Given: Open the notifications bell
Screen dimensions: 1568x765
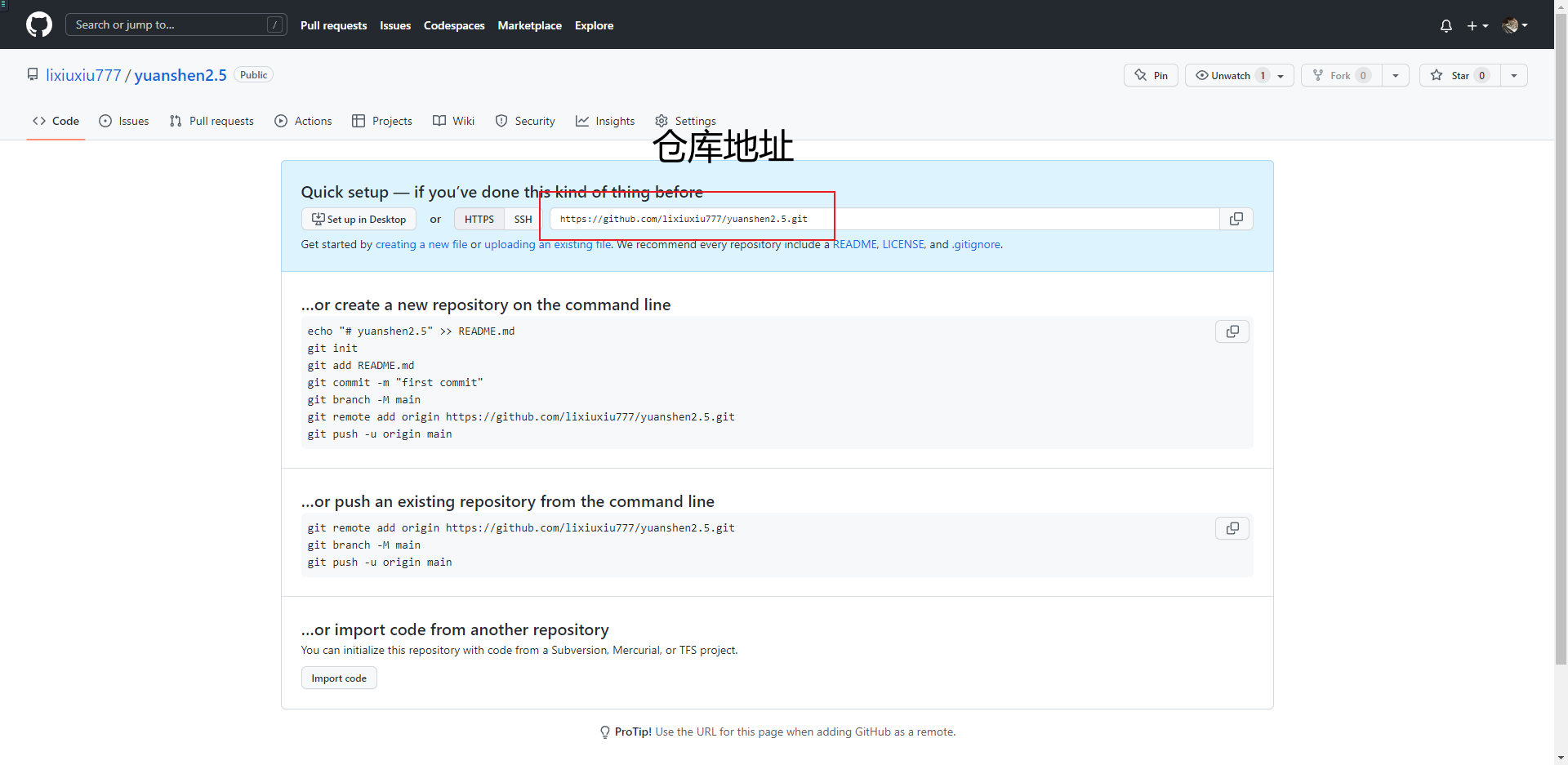Looking at the screenshot, I should (x=1445, y=25).
